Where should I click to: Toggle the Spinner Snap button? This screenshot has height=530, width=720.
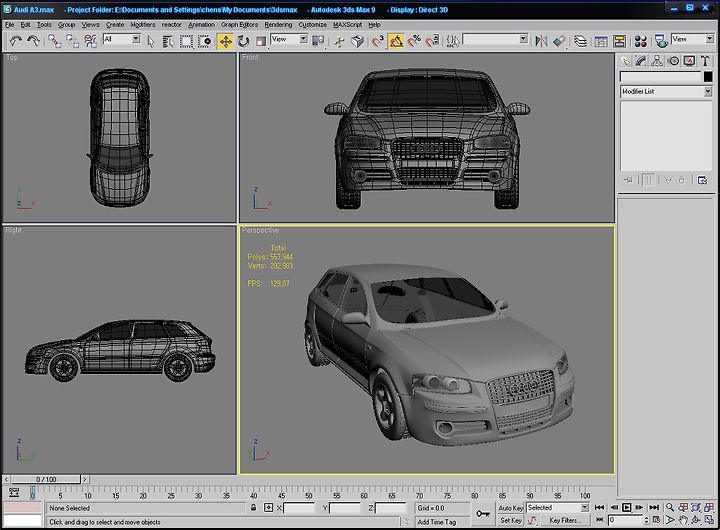pyautogui.click(x=432, y=42)
